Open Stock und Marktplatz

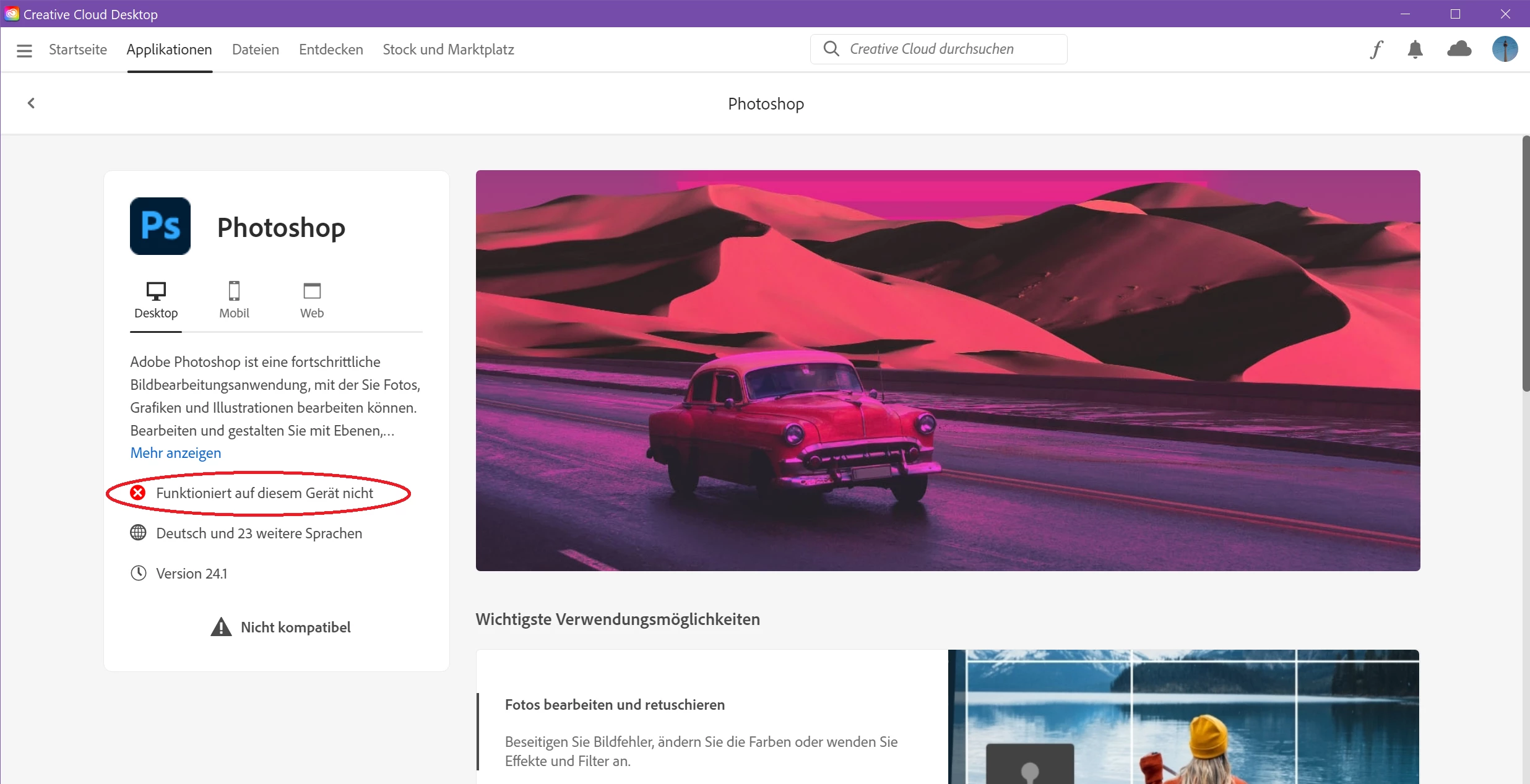point(448,50)
